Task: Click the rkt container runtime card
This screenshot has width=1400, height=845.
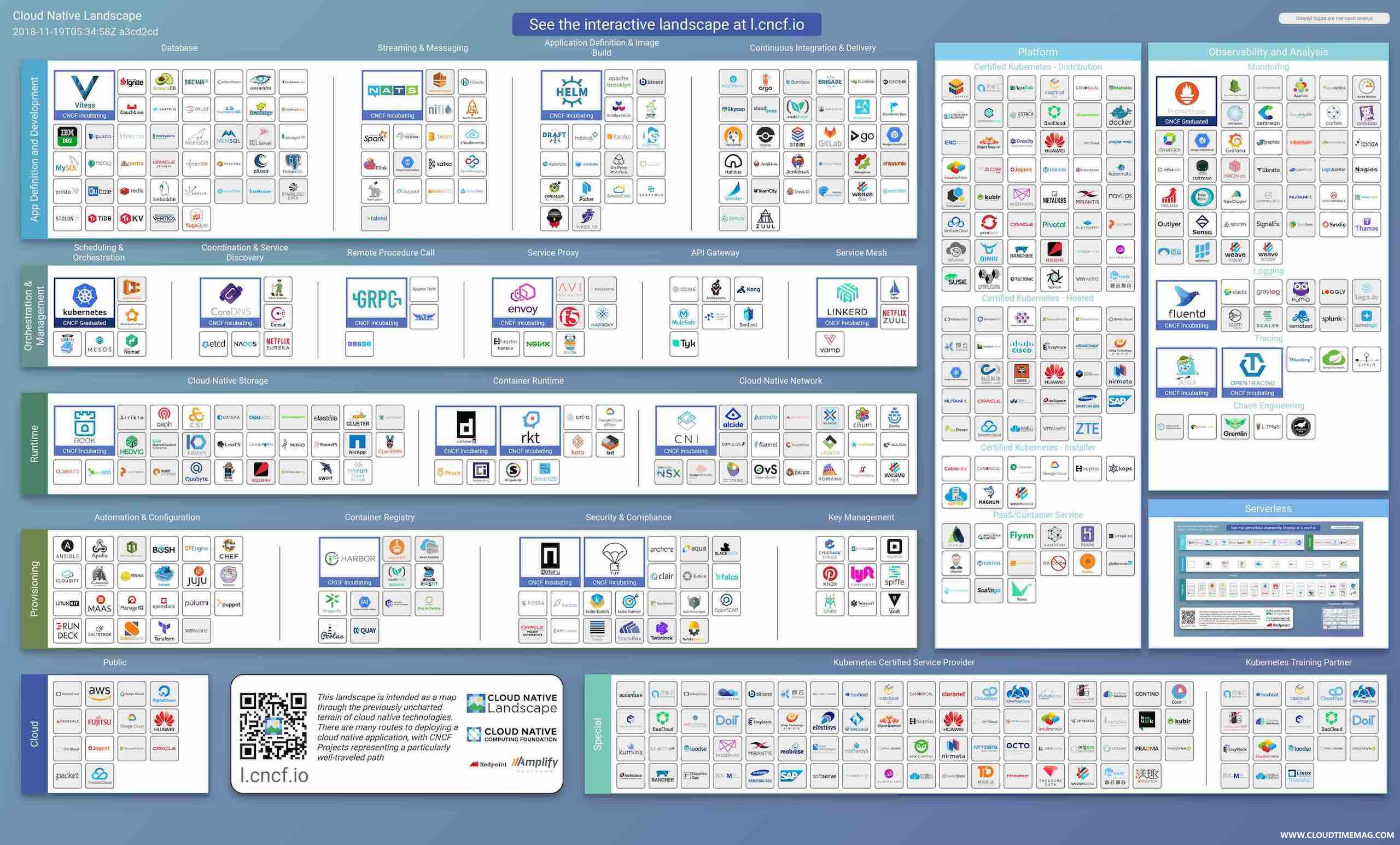Action: [x=530, y=430]
